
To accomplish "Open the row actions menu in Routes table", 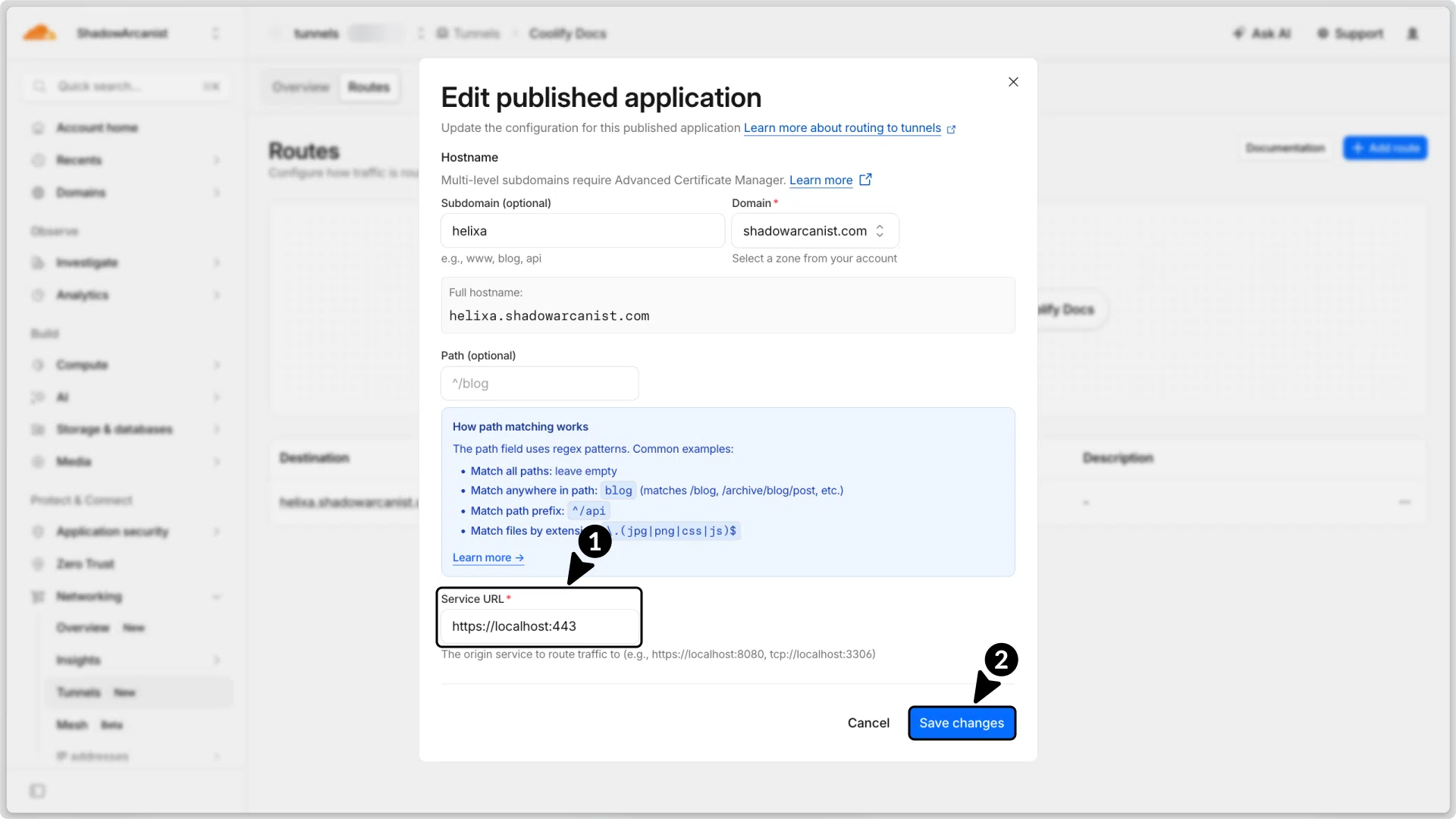I will [1404, 502].
